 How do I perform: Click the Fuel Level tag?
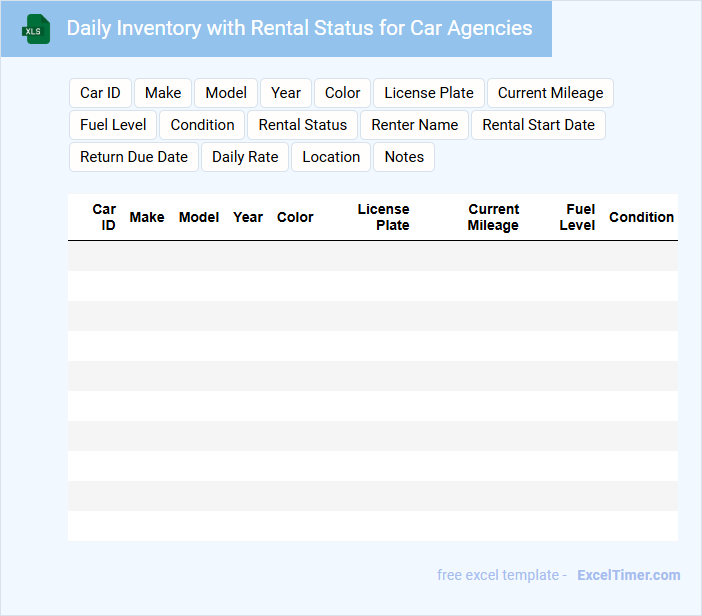coord(113,125)
